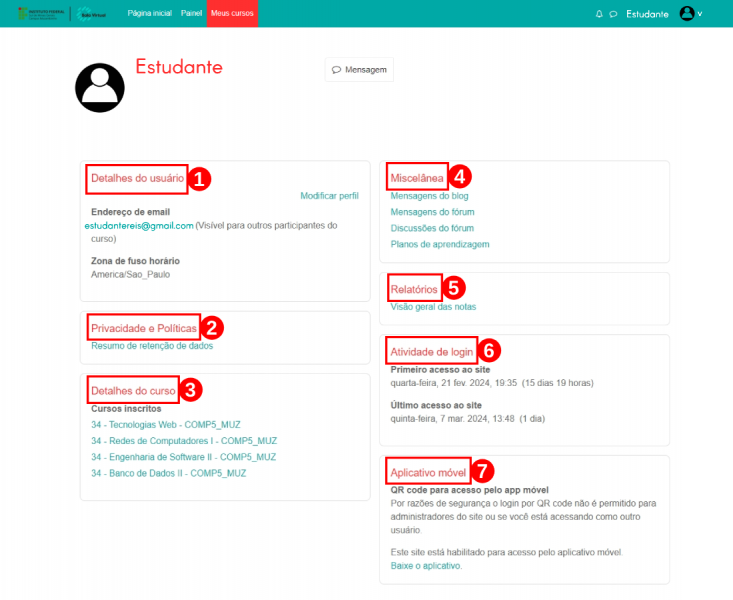
Task: Open Meus cursos tab
Action: point(232,13)
